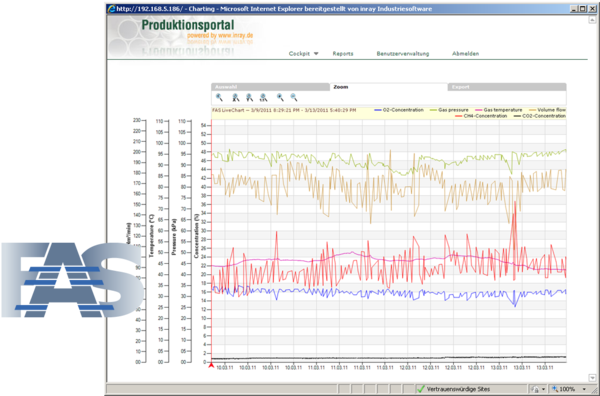Click Abmelden to log out
Viewport: 600px width, 396px height.
[x=465, y=54]
